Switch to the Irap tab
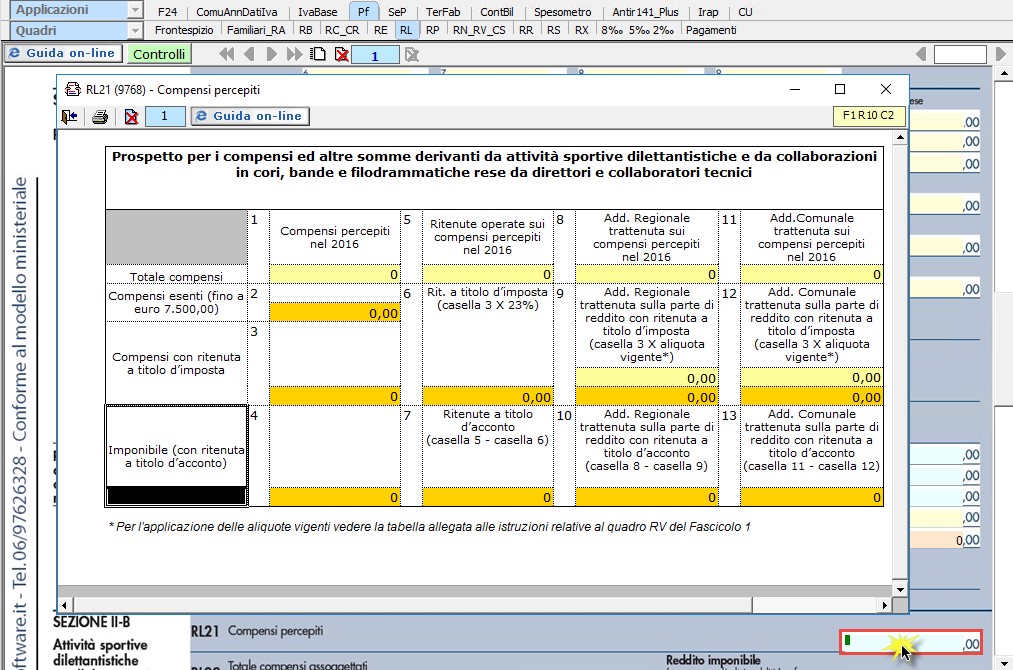This screenshot has width=1013, height=670. (708, 12)
